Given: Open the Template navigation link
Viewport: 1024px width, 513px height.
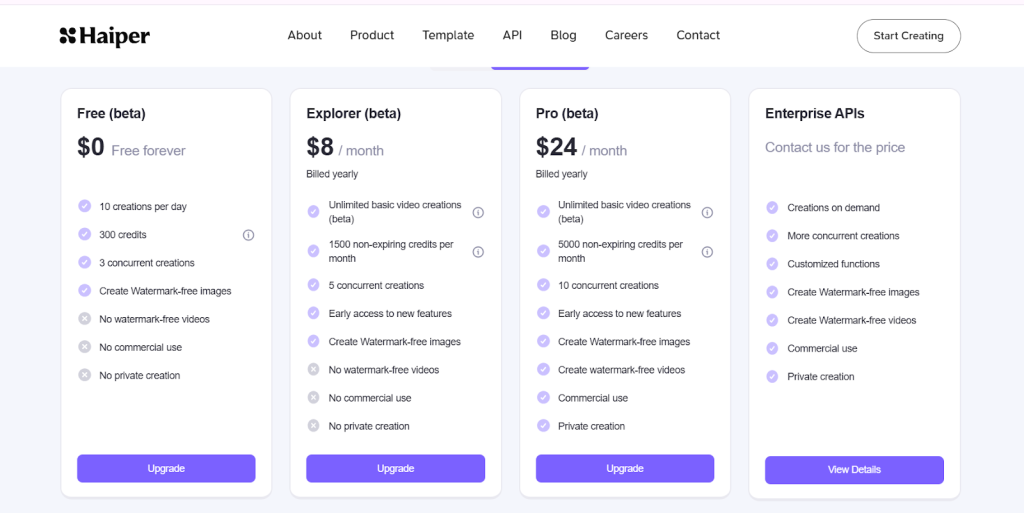Looking at the screenshot, I should (x=448, y=35).
